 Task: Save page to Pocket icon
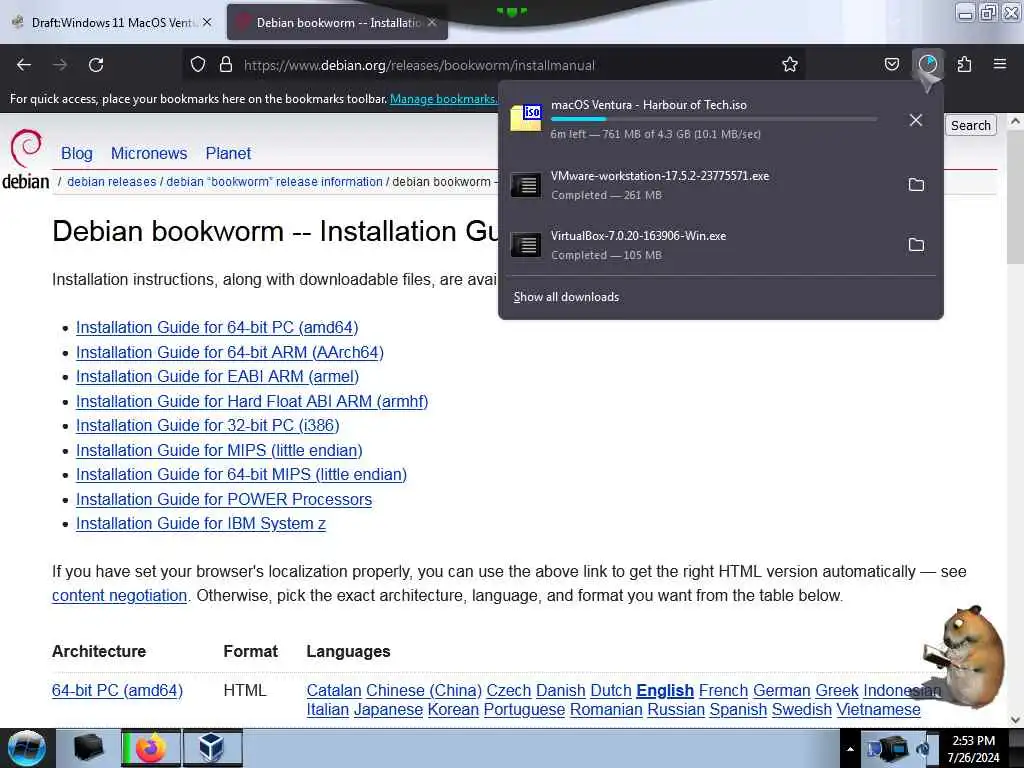click(891, 65)
